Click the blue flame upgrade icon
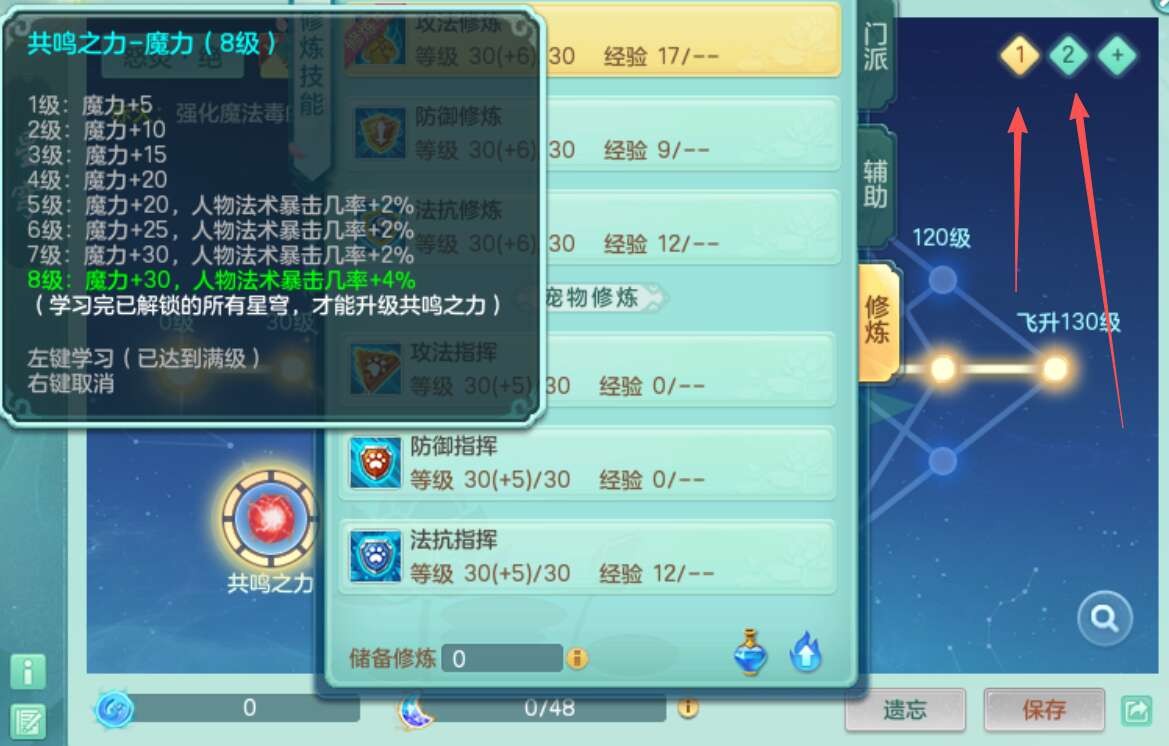 [x=805, y=653]
